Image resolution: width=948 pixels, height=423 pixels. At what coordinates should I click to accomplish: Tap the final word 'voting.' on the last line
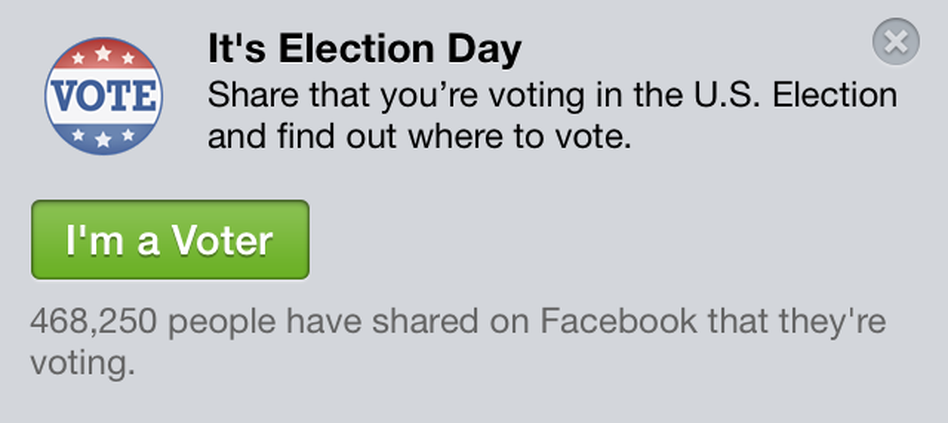tap(82, 364)
